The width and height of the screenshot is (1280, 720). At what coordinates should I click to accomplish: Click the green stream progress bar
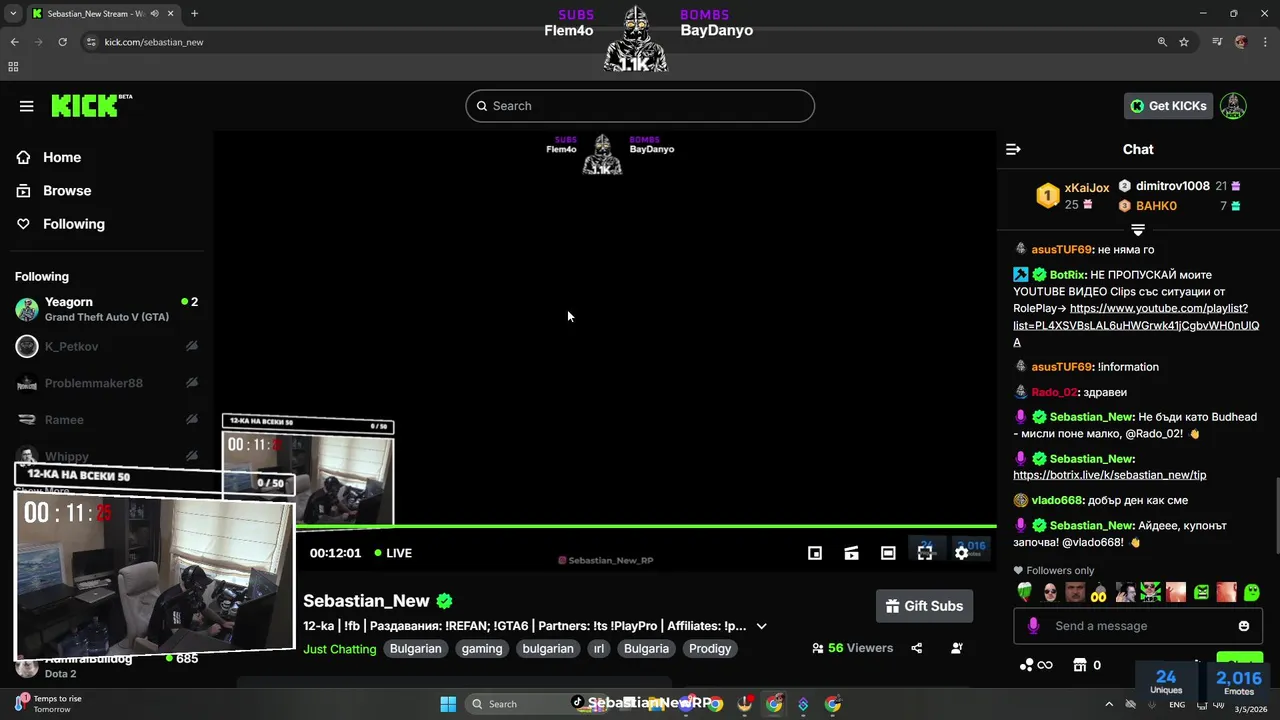click(645, 526)
